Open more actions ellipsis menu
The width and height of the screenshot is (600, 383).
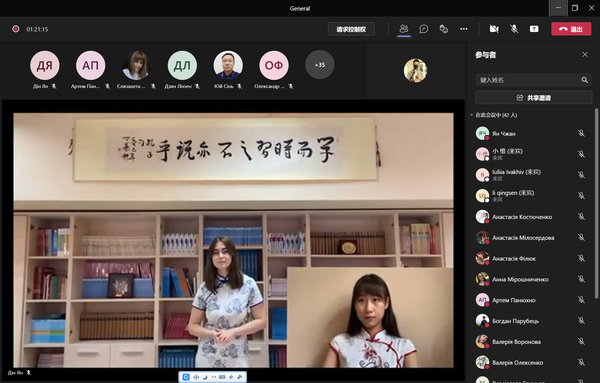[x=464, y=29]
